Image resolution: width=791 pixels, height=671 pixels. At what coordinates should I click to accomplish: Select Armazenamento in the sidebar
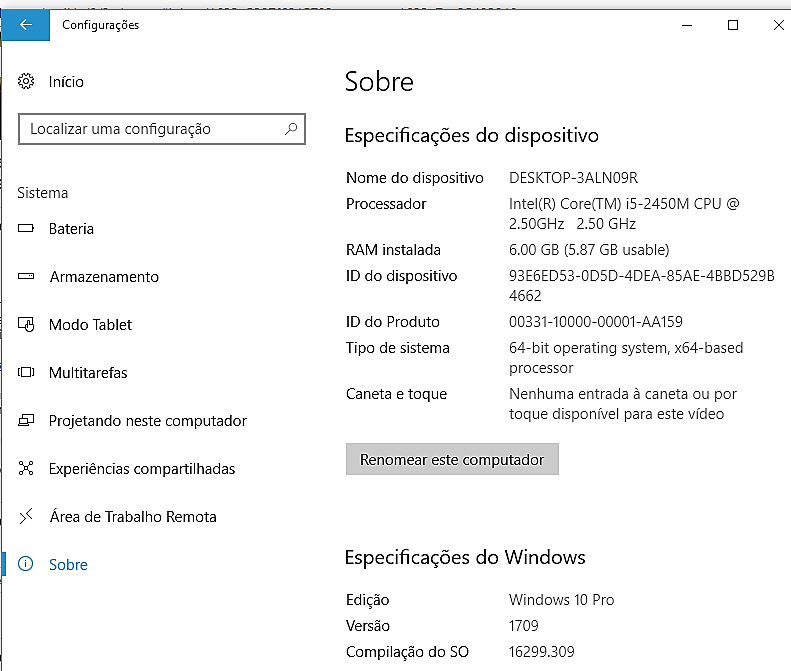tap(104, 277)
